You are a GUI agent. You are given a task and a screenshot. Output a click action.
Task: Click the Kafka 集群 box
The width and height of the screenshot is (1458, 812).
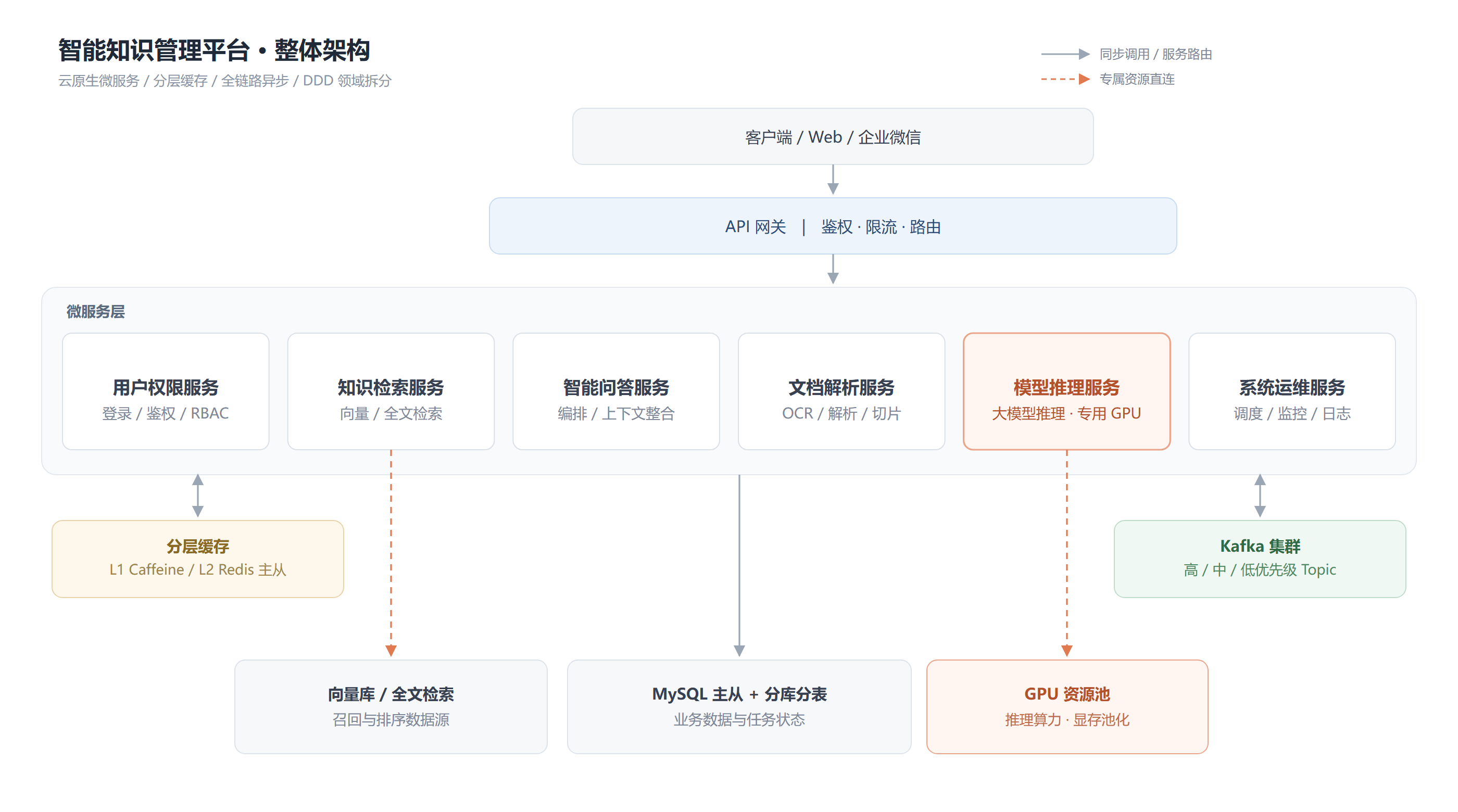[x=1260, y=559]
